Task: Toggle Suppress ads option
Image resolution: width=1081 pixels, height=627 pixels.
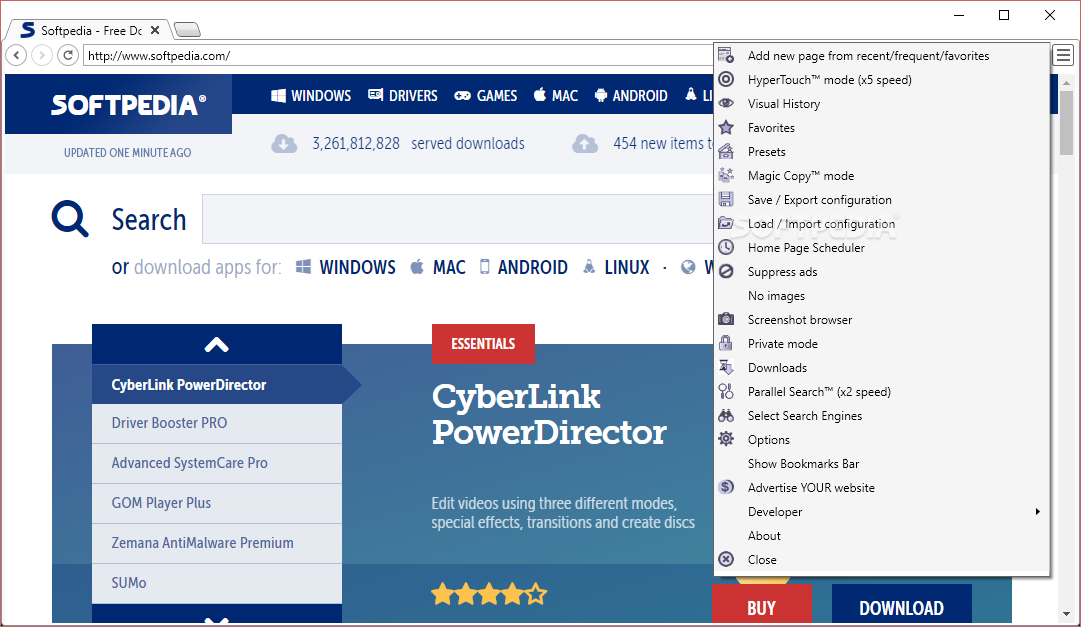Action: point(882,272)
